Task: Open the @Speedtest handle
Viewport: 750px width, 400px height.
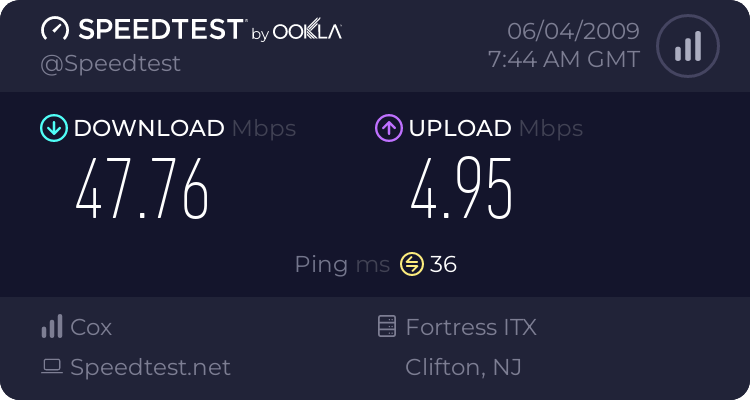Action: click(110, 64)
